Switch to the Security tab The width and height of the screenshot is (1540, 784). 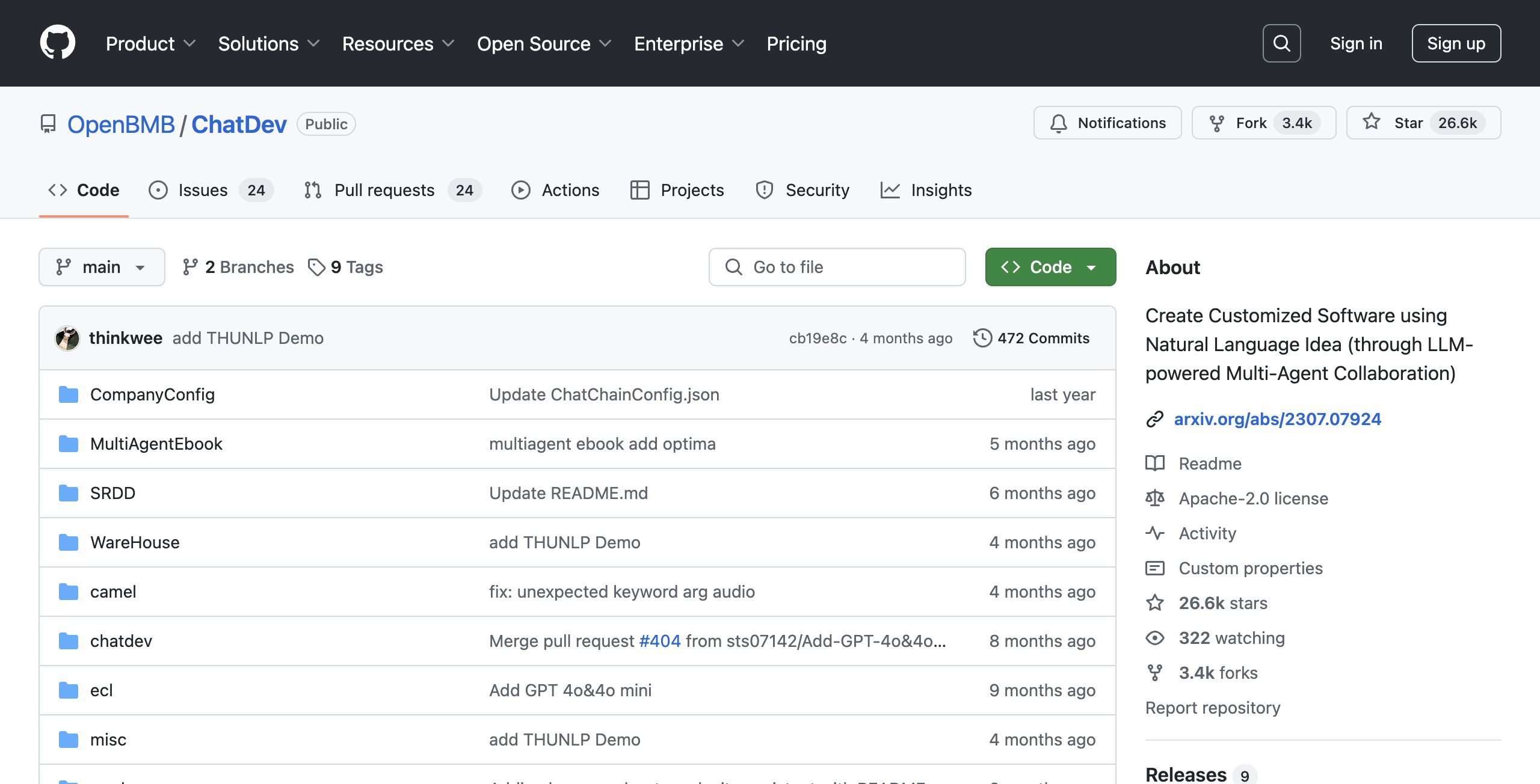(802, 190)
